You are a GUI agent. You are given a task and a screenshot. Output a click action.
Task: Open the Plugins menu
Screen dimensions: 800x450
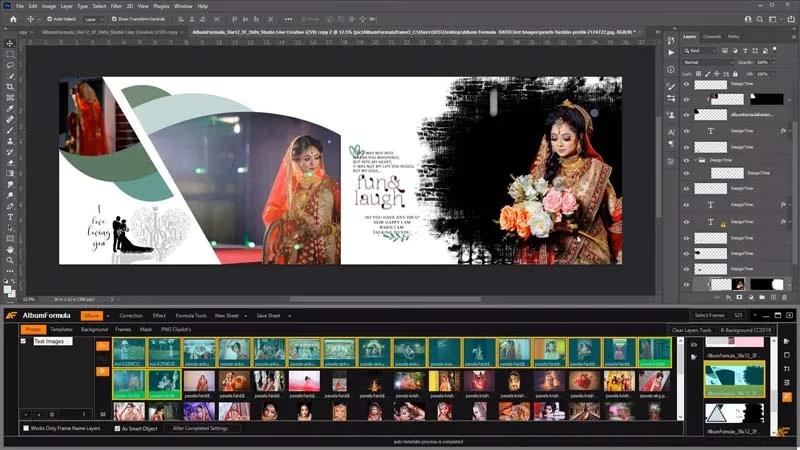(x=161, y=6)
